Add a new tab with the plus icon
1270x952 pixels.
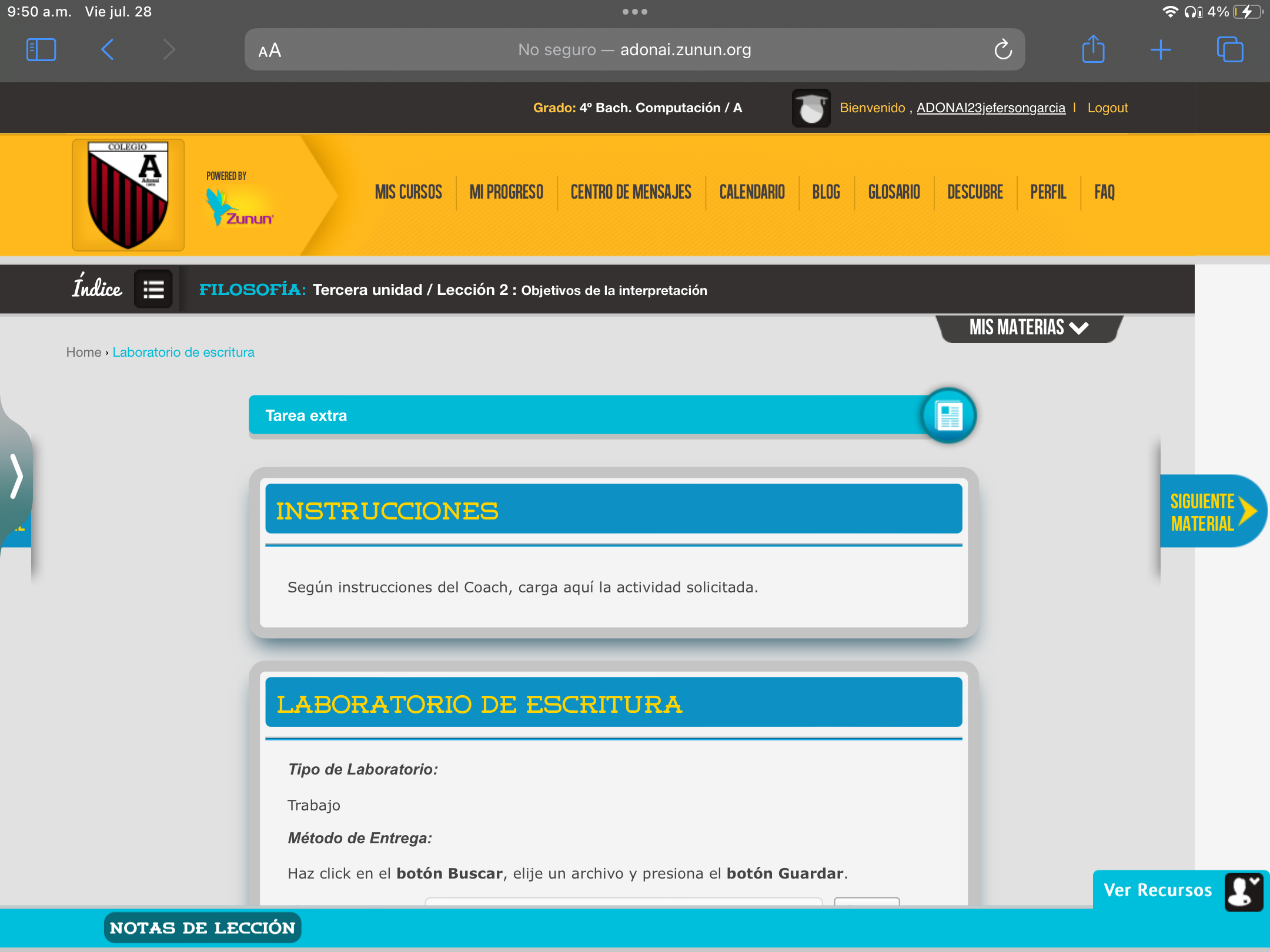coord(1161,50)
